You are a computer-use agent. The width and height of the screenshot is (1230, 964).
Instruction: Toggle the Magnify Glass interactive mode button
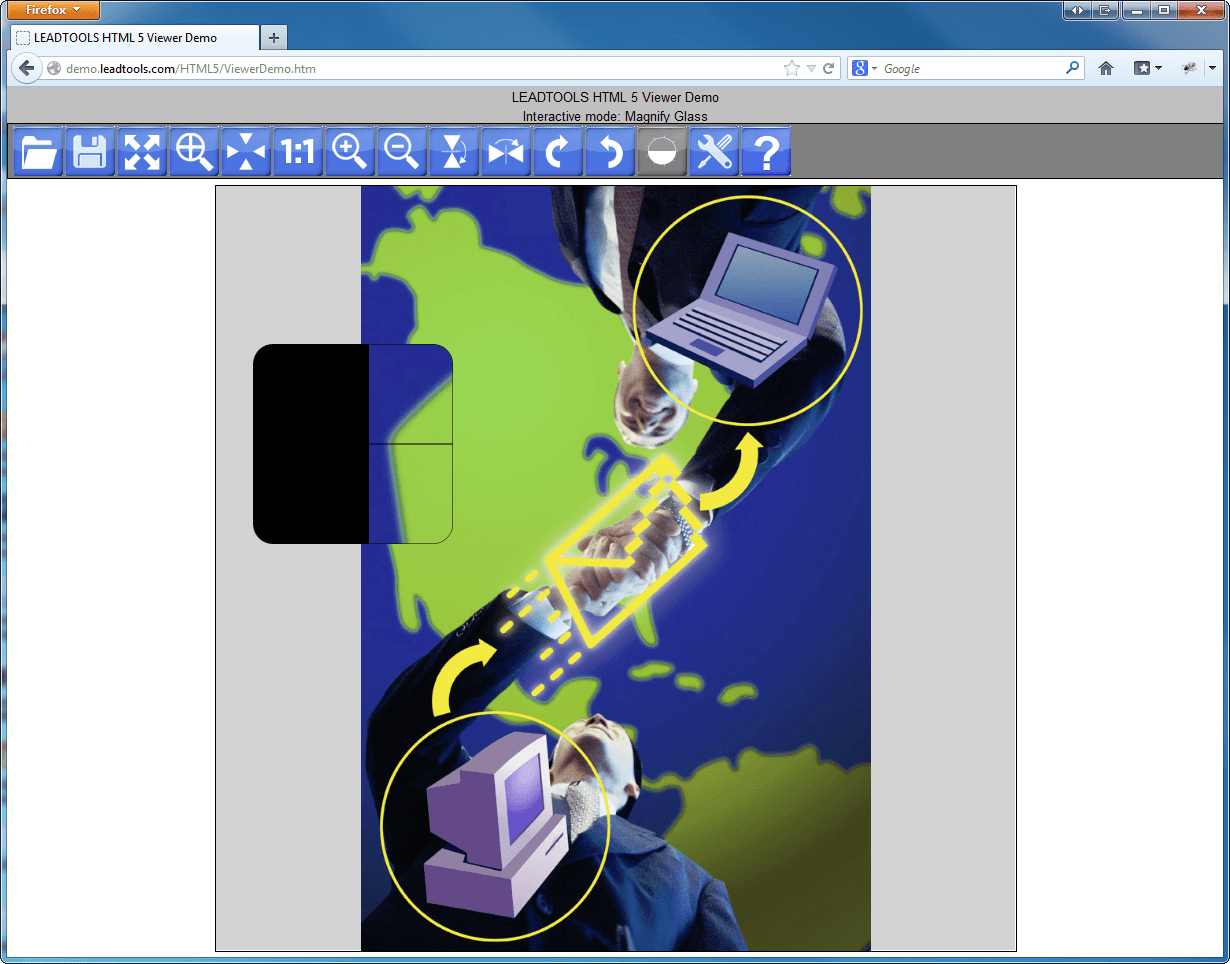[662, 152]
